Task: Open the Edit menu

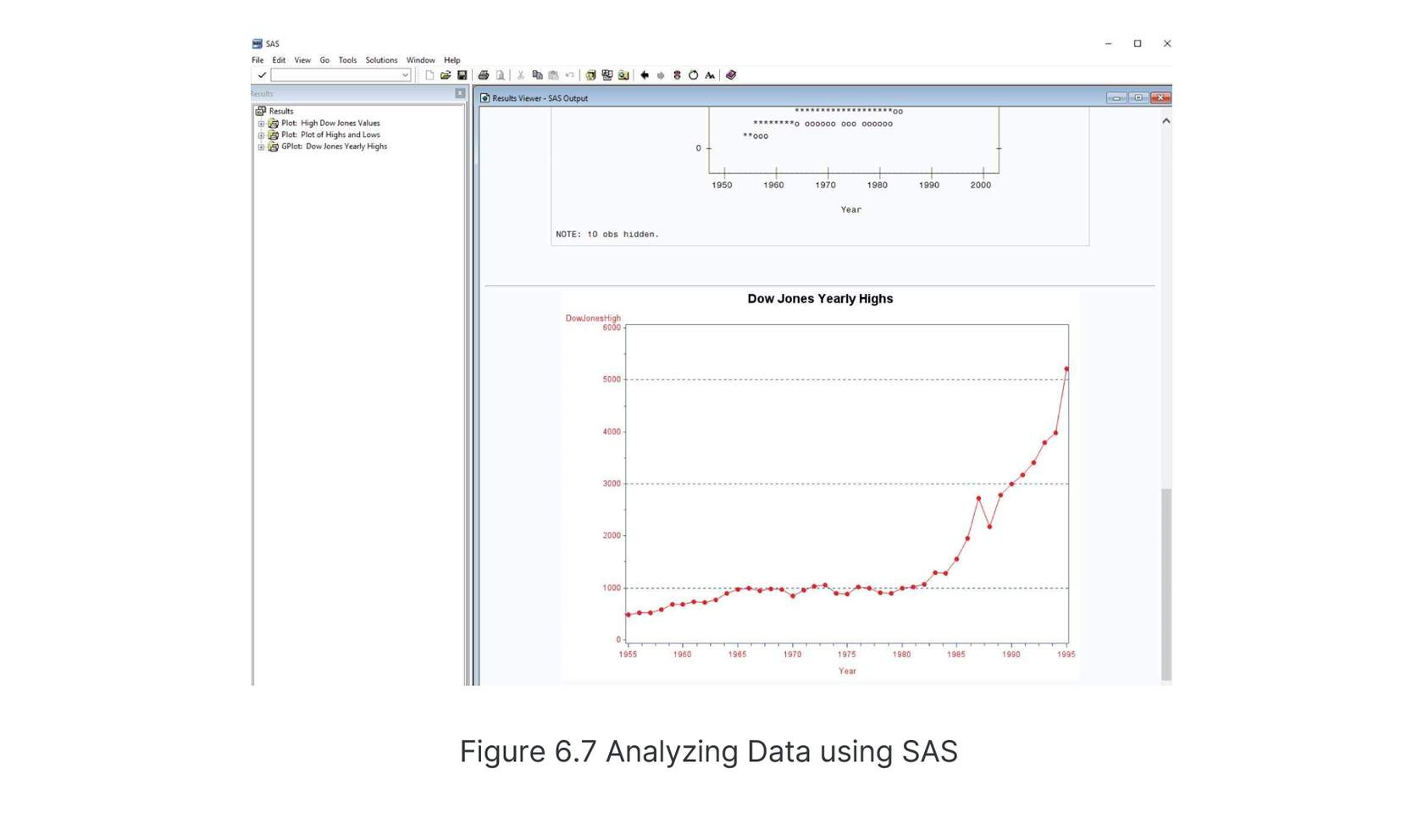Action: 279,60
